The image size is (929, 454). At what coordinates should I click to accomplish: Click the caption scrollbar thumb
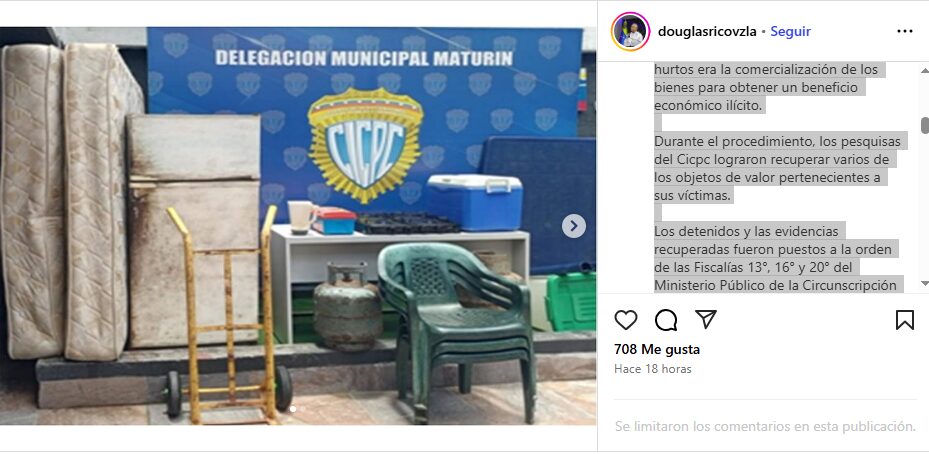[924, 125]
